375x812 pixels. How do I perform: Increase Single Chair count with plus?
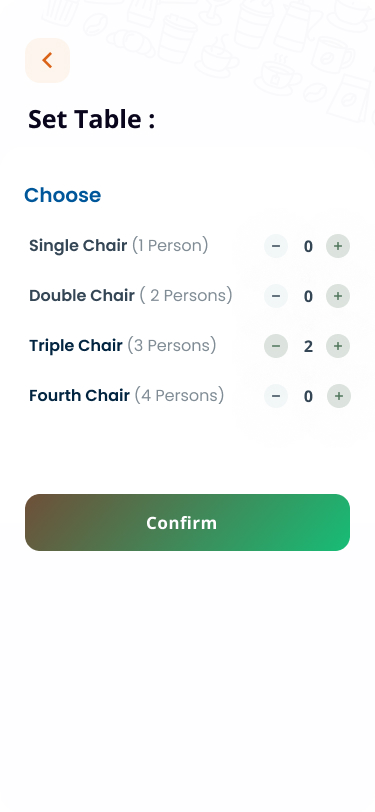(338, 246)
